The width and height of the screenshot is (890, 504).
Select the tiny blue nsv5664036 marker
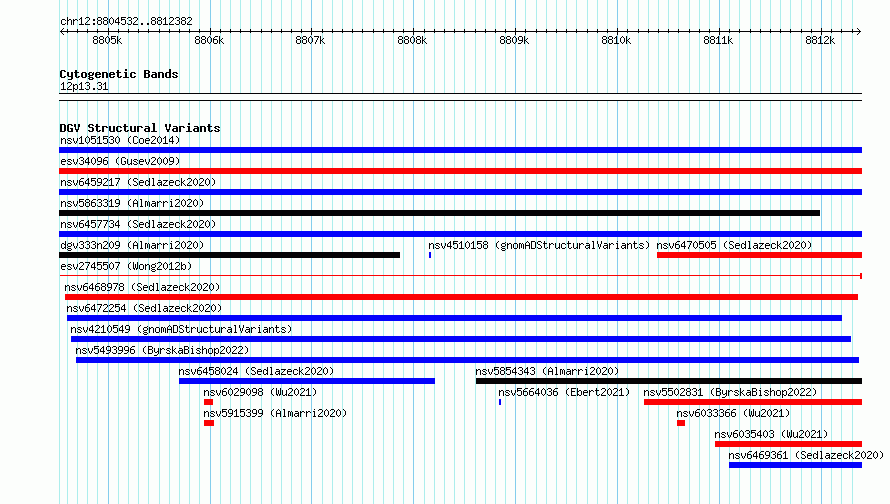click(x=500, y=402)
